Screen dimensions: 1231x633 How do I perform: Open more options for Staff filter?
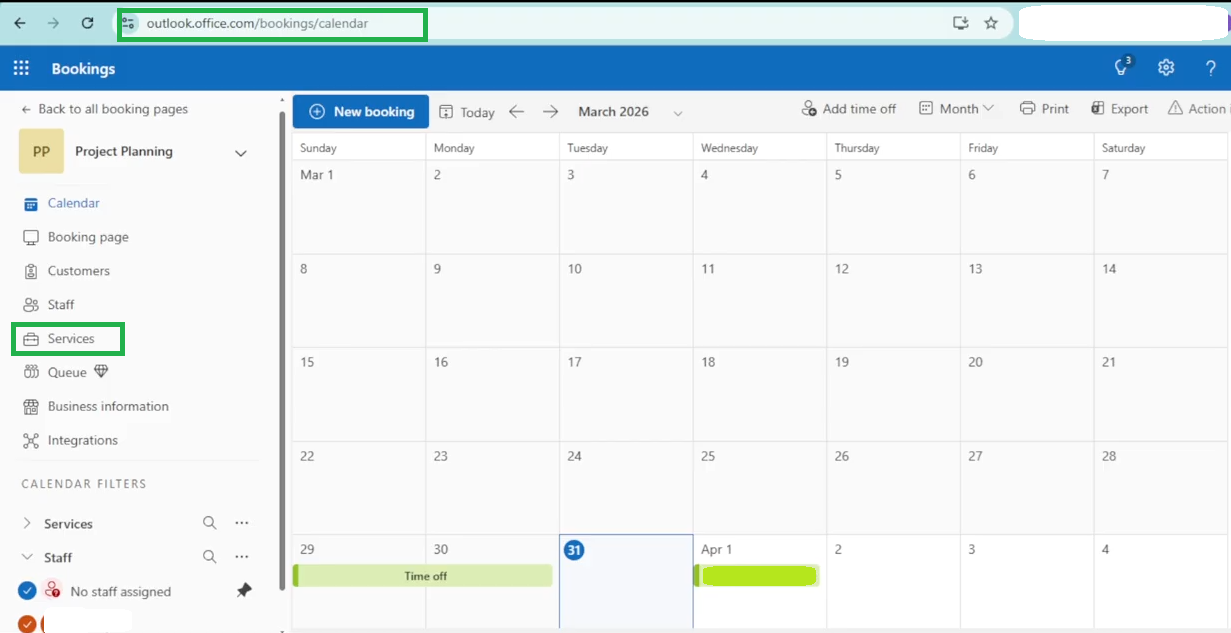242,557
